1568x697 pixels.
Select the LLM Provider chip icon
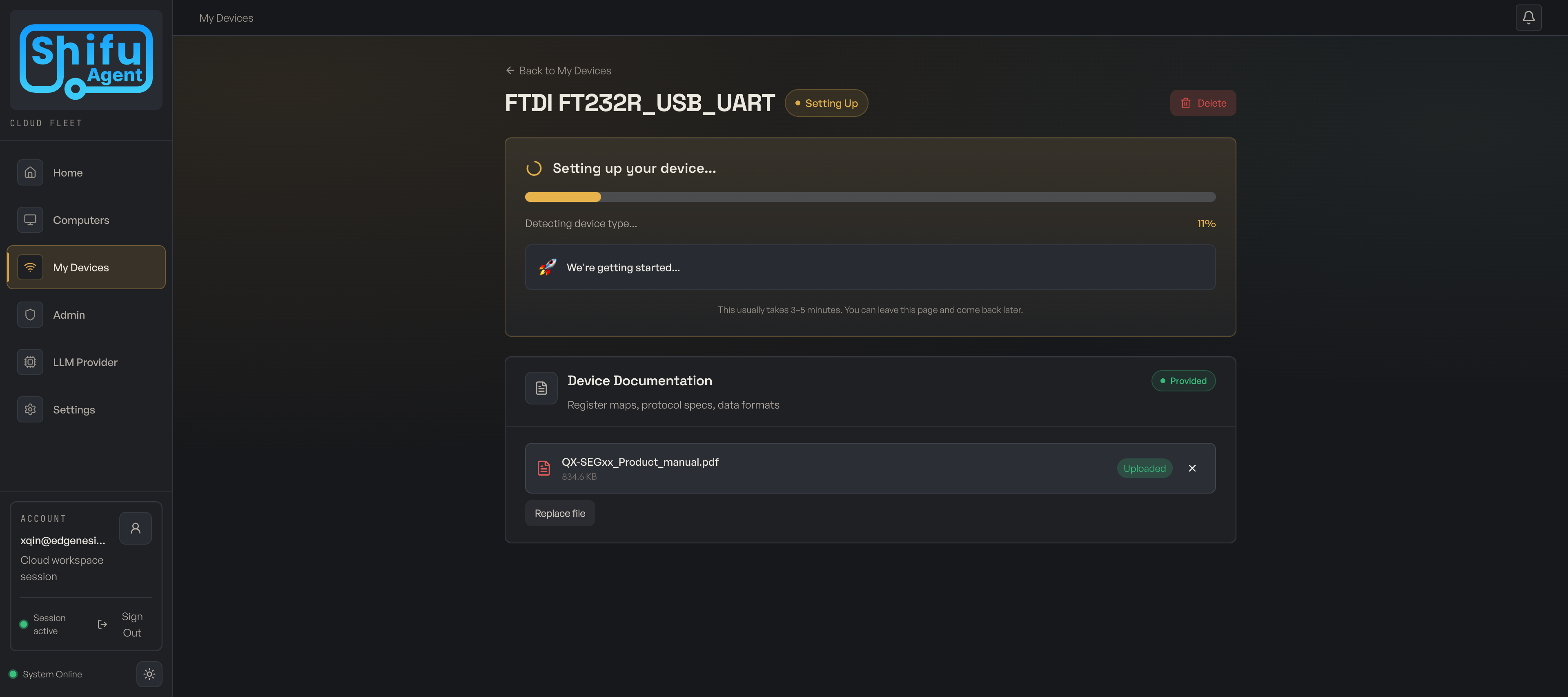point(30,361)
